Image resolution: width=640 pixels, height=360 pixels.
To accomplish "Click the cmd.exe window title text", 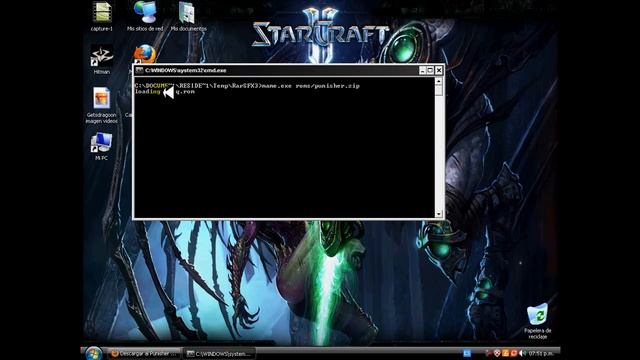I will click(186, 70).
